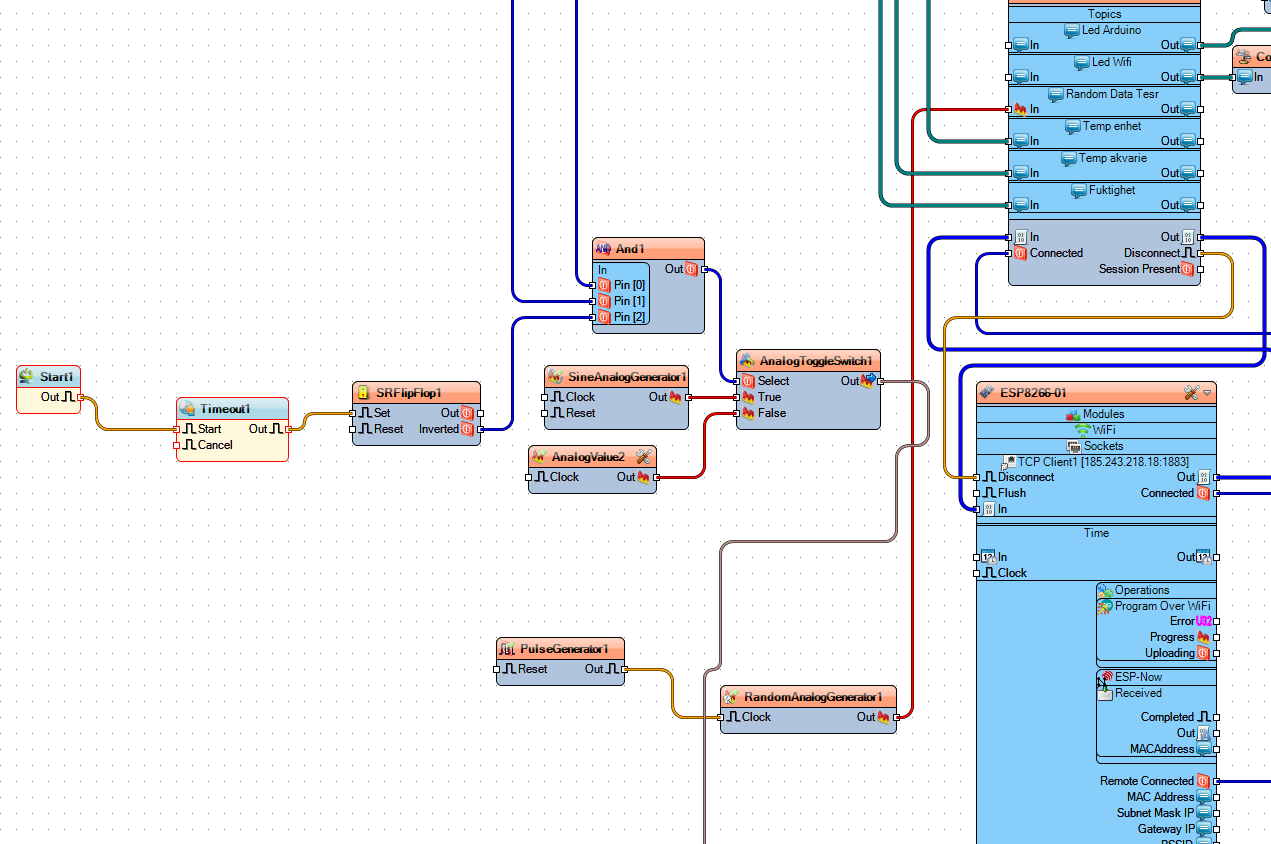Click the Completed output label
This screenshot has width=1271, height=844.
(x=1168, y=717)
